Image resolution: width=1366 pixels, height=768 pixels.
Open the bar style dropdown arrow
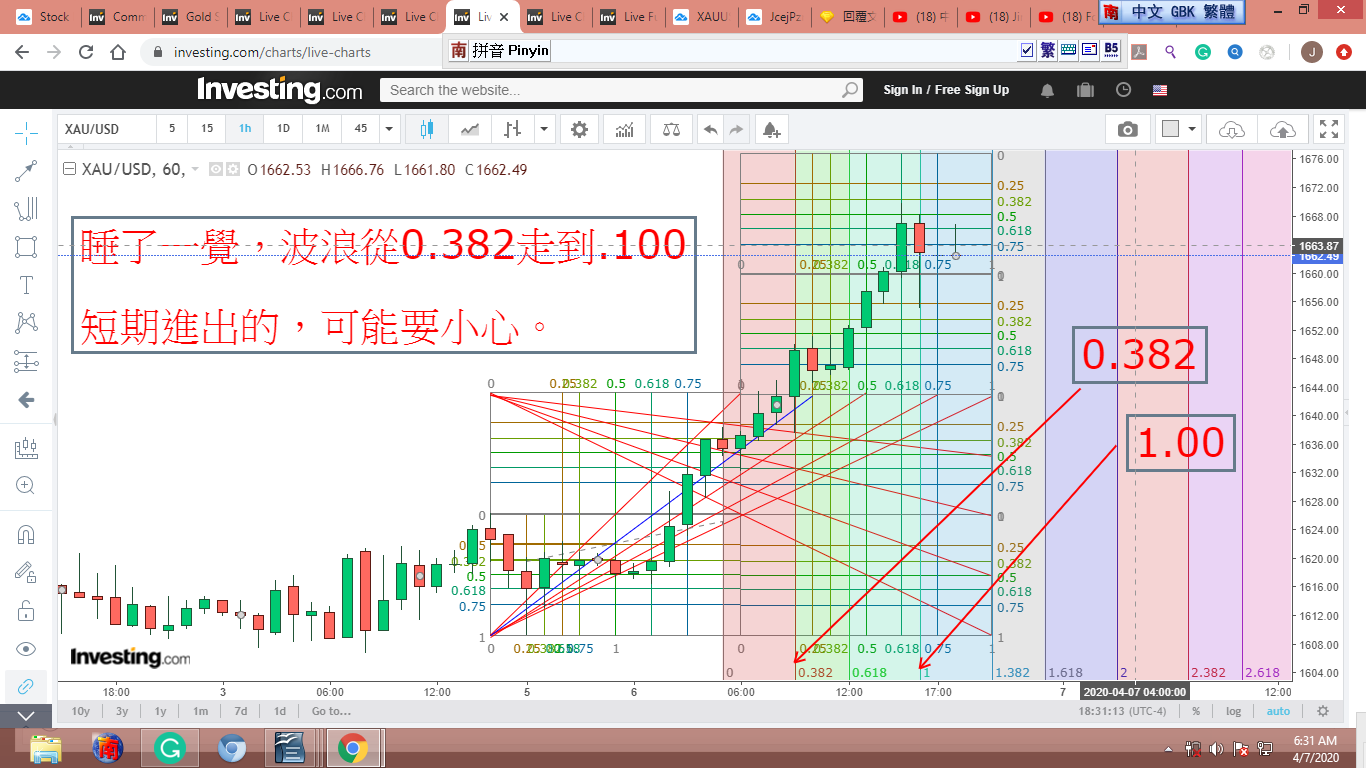coord(544,129)
